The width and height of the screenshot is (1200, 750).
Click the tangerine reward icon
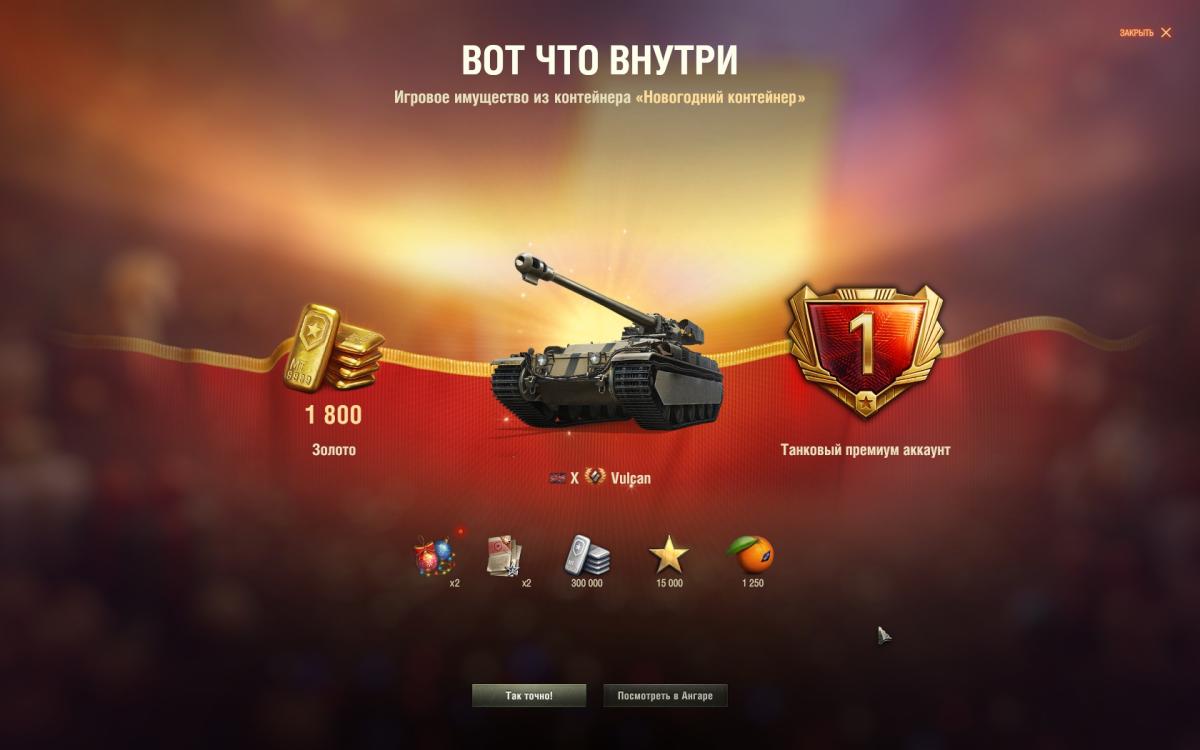tap(751, 555)
